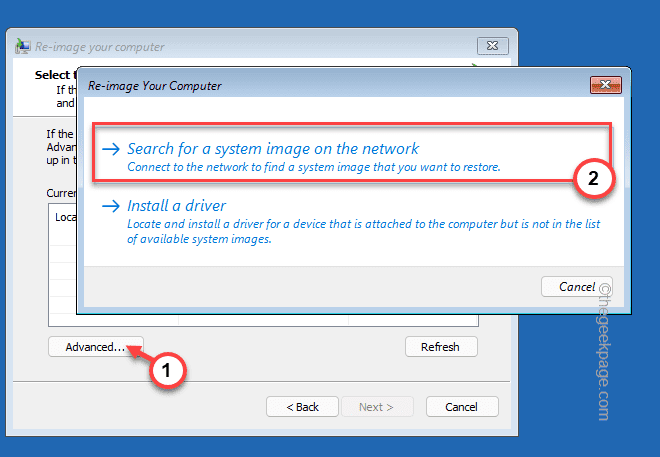Click the red circled number 1 badge
The width and height of the screenshot is (660, 457).
(x=167, y=370)
